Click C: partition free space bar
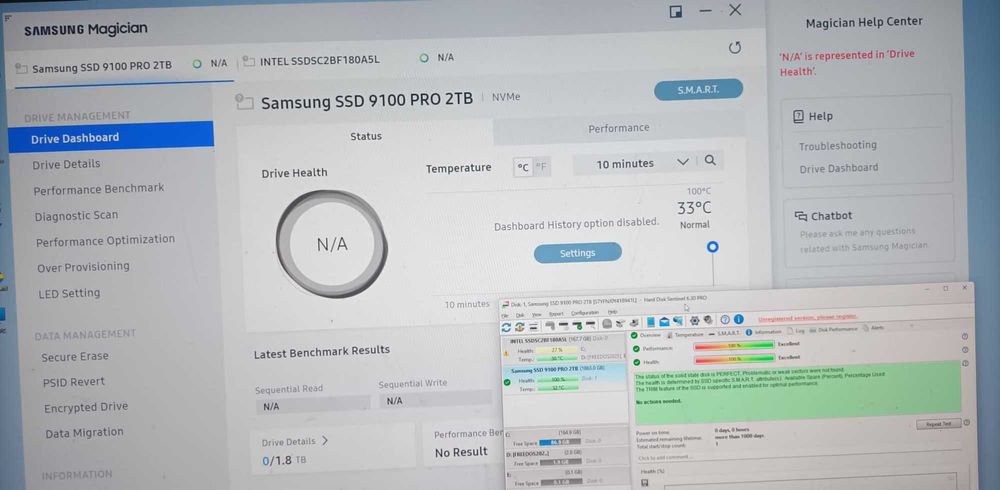The width and height of the screenshot is (1000, 490). tap(560, 442)
